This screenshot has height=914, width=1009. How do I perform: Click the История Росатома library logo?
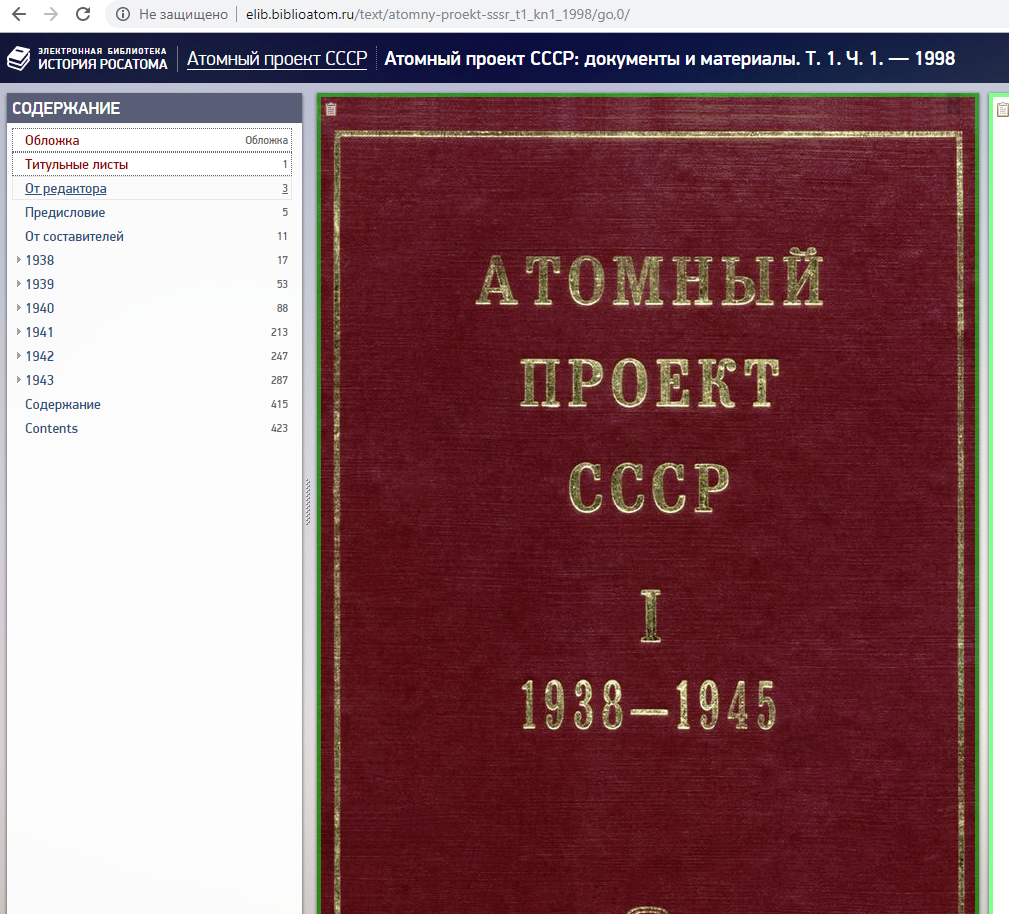[x=87, y=59]
